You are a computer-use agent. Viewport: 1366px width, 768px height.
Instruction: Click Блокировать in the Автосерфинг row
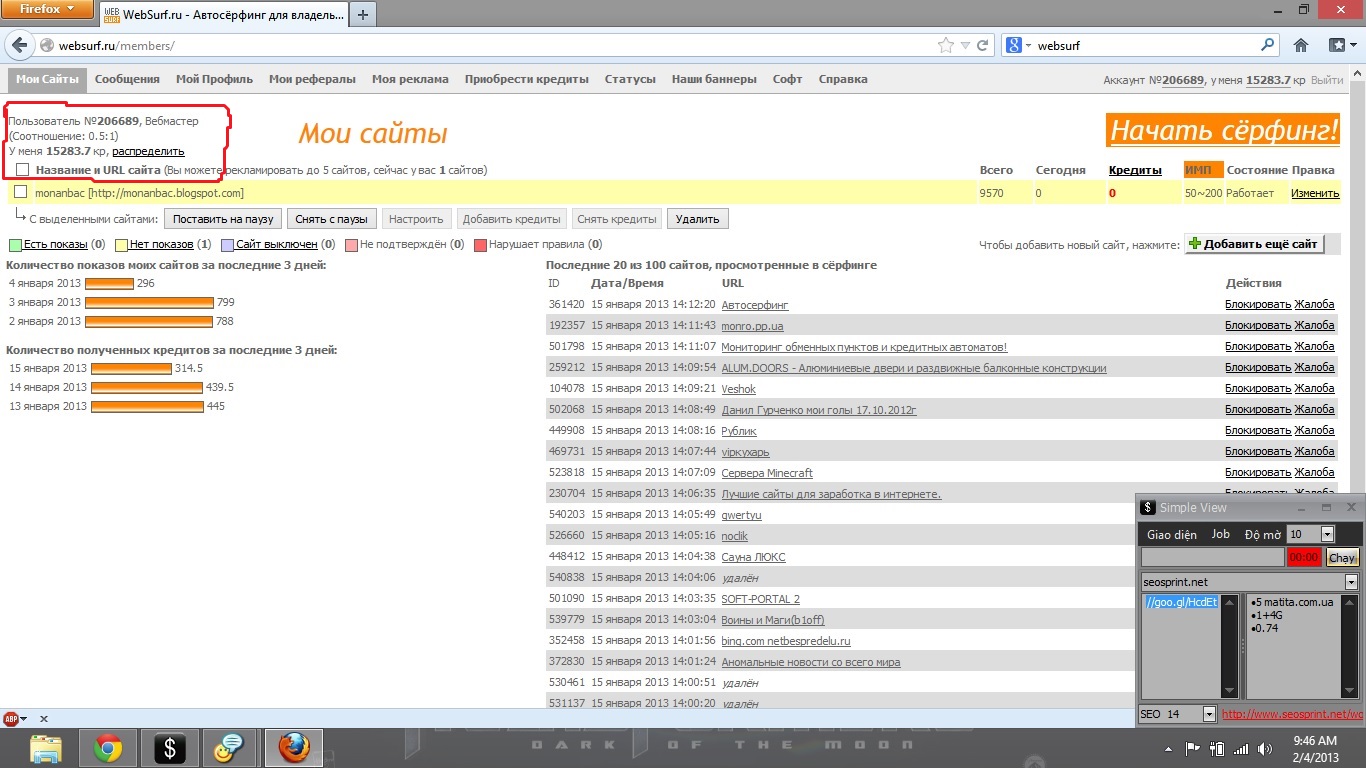[x=1258, y=305]
